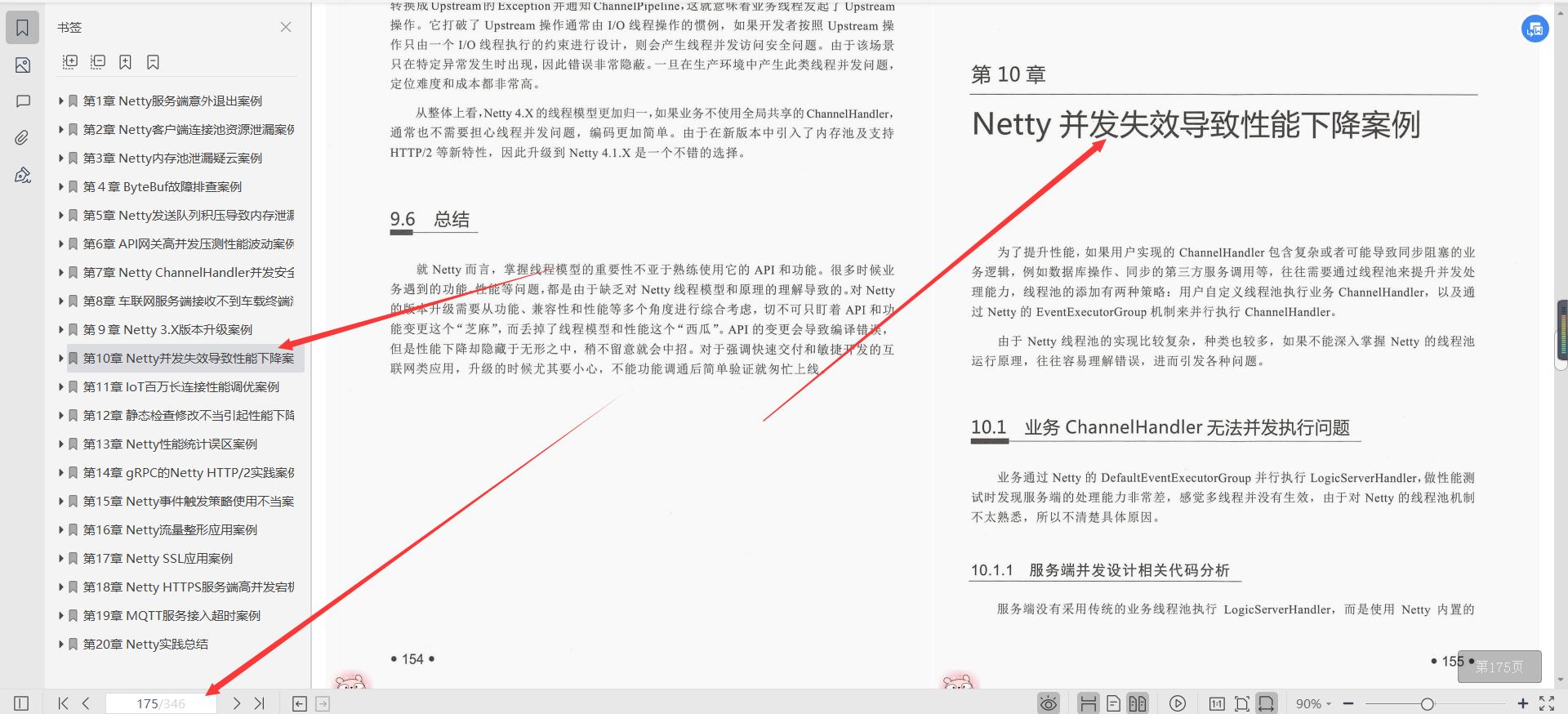Screen dimensions: 1568x714
Task: Select bookmark 第19章 MQTT服务接入超时案例
Action: click(171, 616)
